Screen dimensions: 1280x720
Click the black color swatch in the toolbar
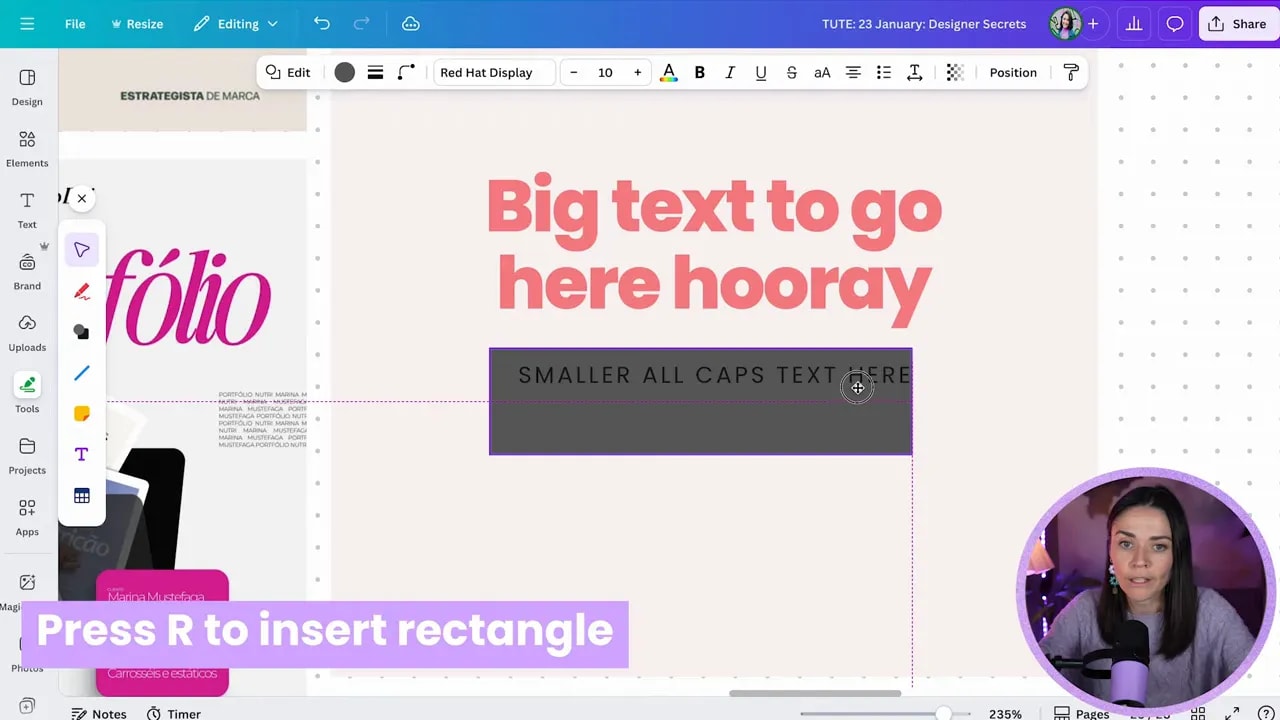tap(344, 72)
